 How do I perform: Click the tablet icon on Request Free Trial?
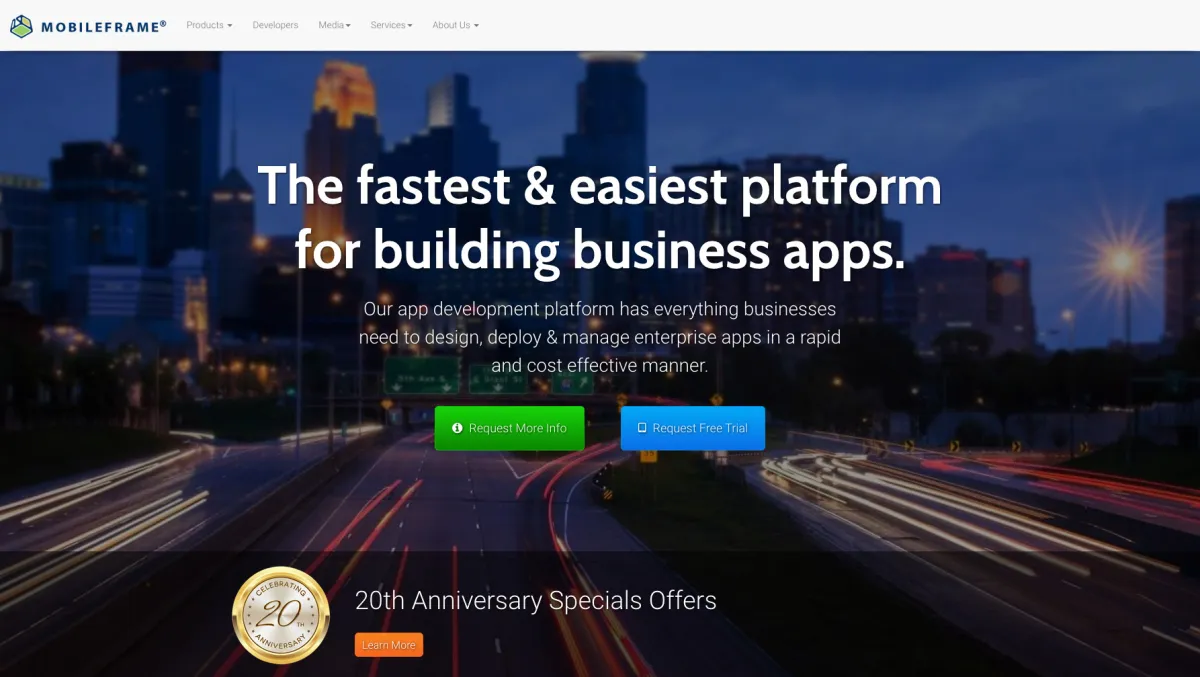coord(642,428)
